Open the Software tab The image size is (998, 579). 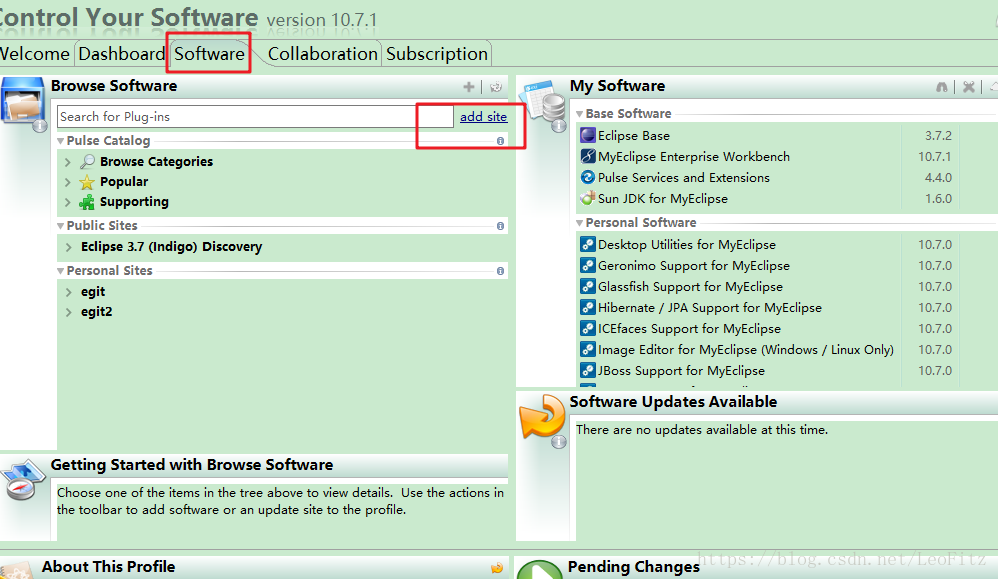[x=209, y=54]
